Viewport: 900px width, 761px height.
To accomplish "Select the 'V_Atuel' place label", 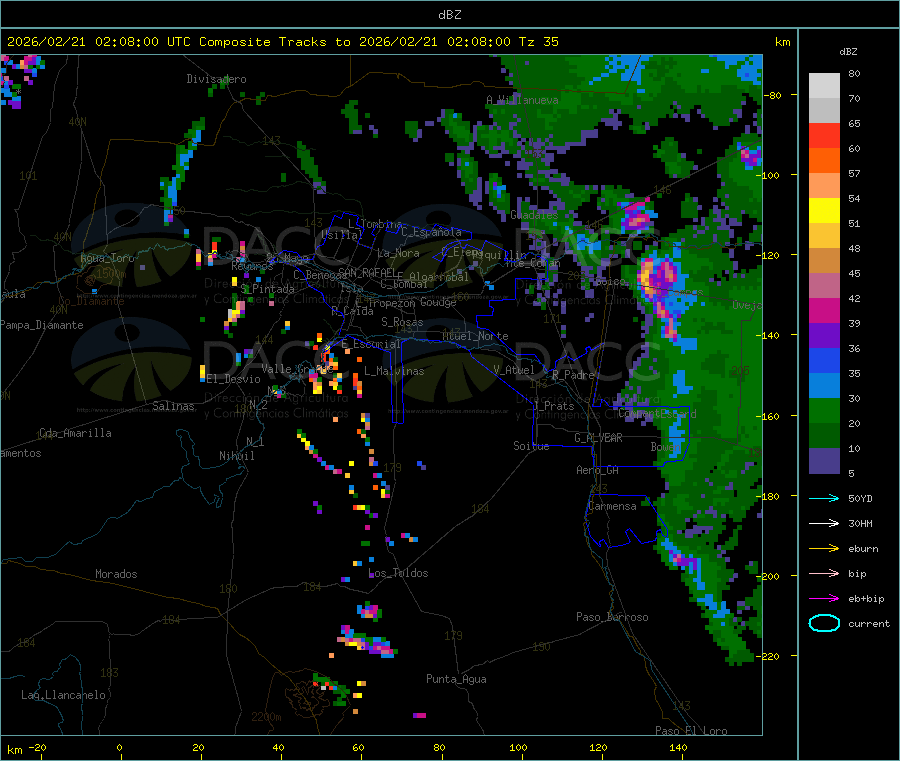I will click(x=514, y=370).
